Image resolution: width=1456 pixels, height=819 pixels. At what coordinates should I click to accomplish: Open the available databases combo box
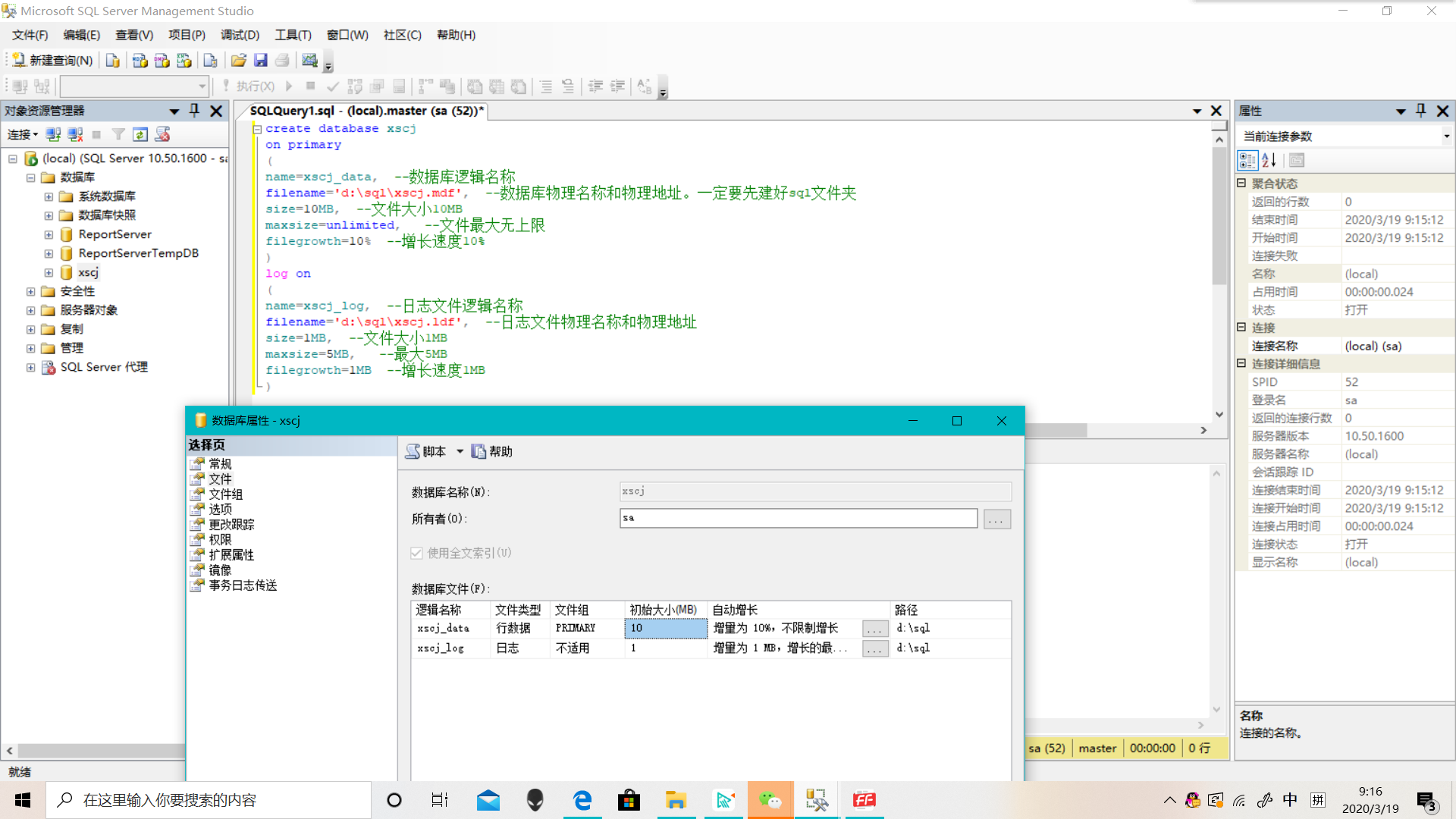(134, 86)
